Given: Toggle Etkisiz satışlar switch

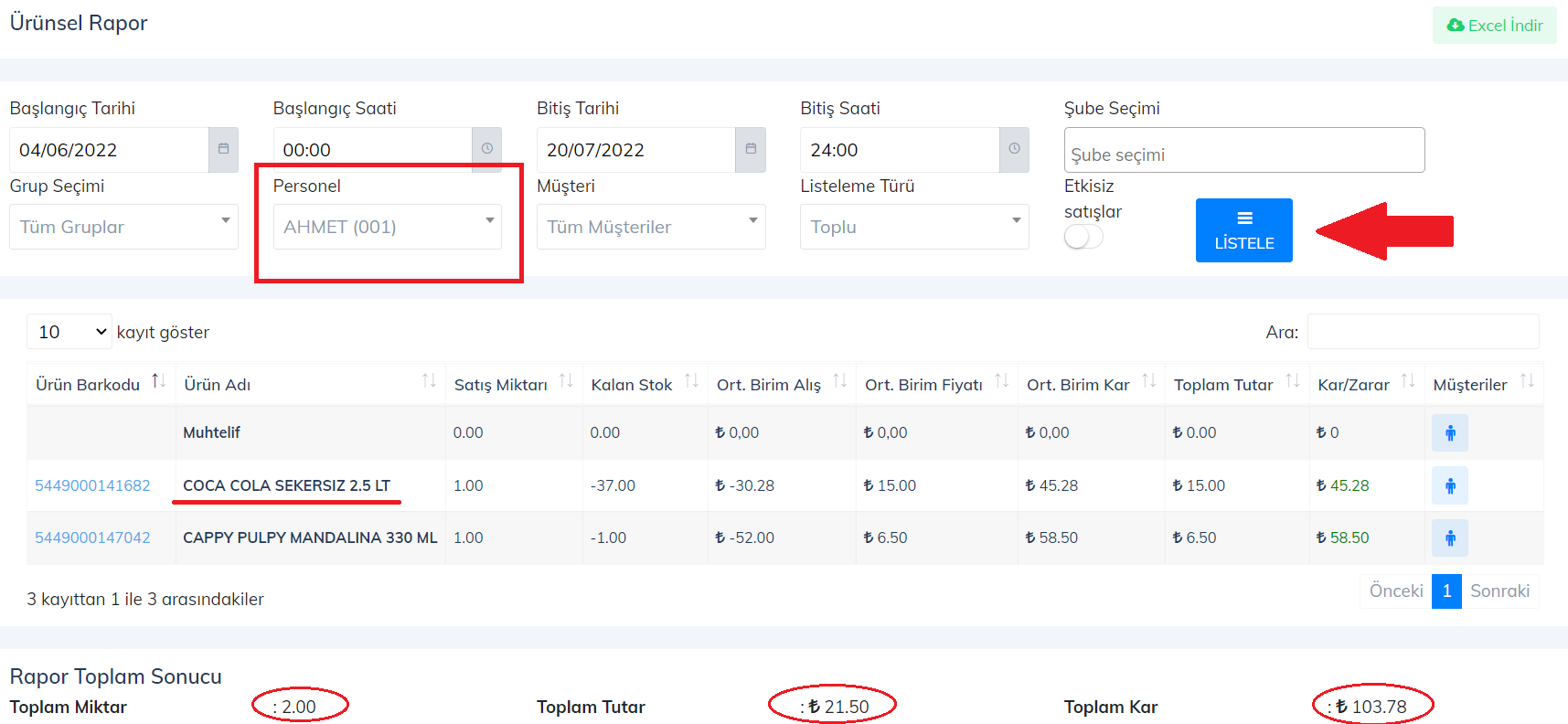Looking at the screenshot, I should tap(1083, 237).
